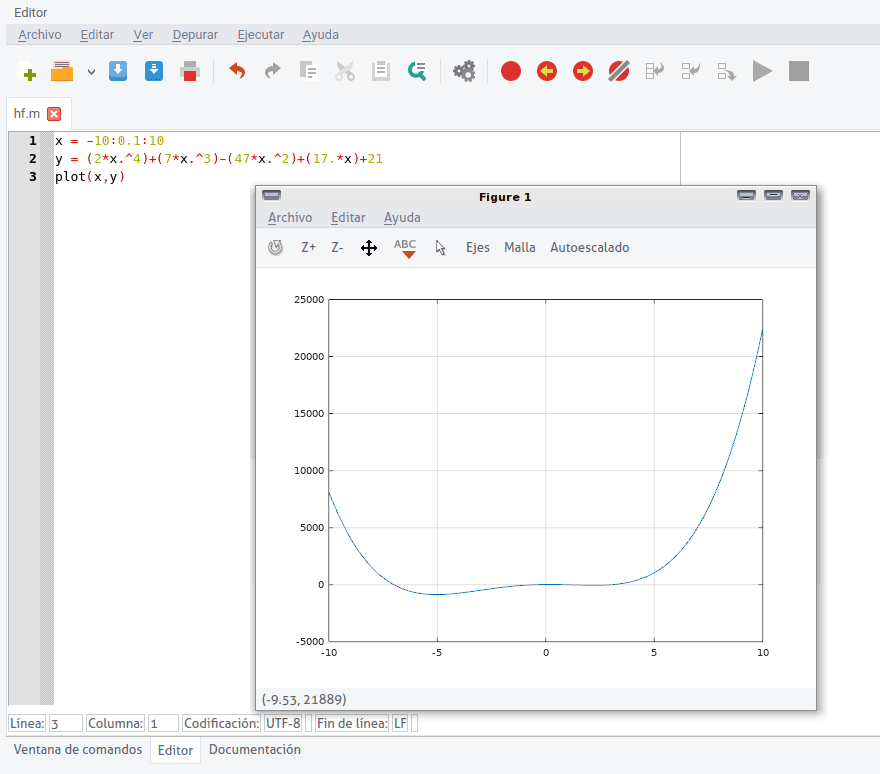Toggle Ejes visibility on the plot
The width and height of the screenshot is (880, 774).
point(477,247)
